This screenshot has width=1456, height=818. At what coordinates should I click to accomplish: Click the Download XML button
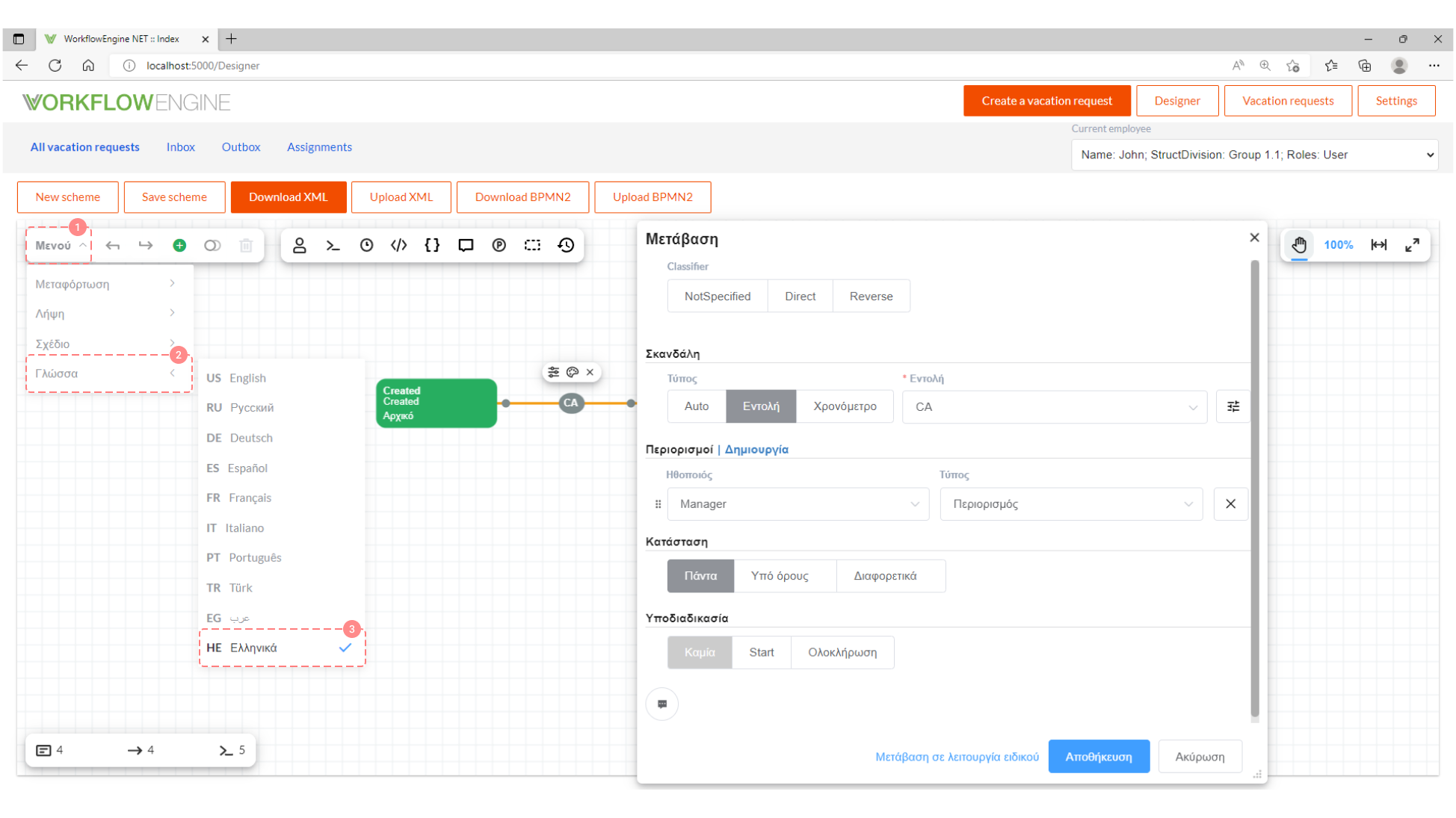tap(289, 197)
